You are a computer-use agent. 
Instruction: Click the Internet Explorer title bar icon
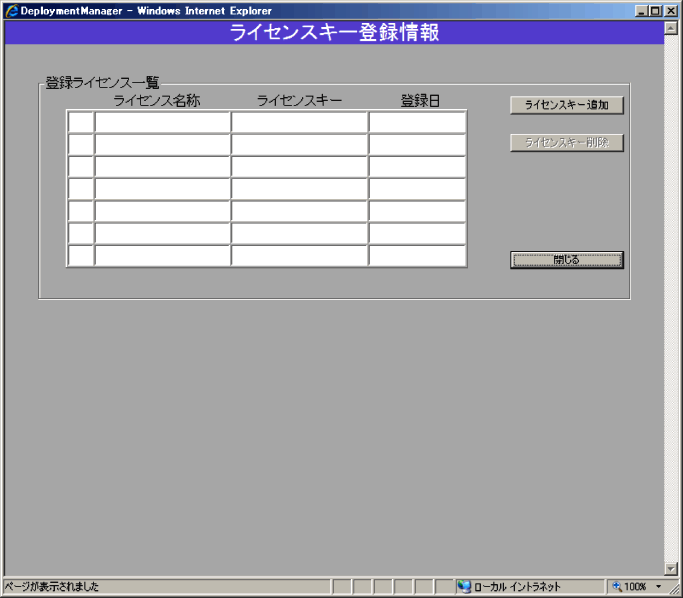12,10
